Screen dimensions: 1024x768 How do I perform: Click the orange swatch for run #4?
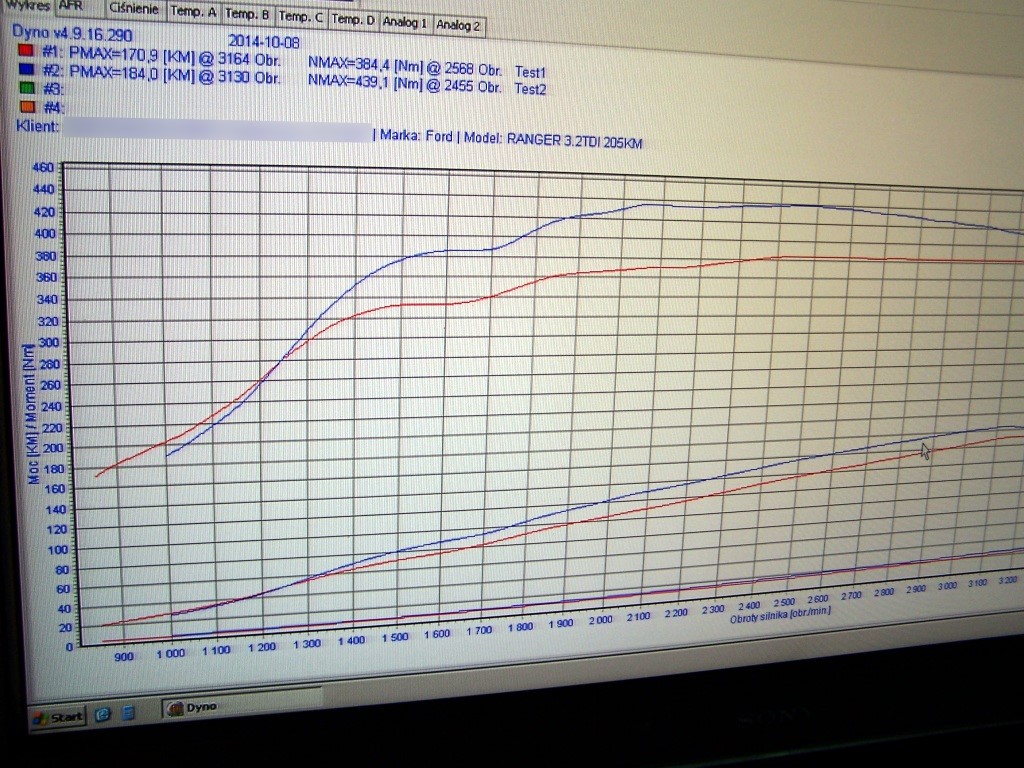26,106
